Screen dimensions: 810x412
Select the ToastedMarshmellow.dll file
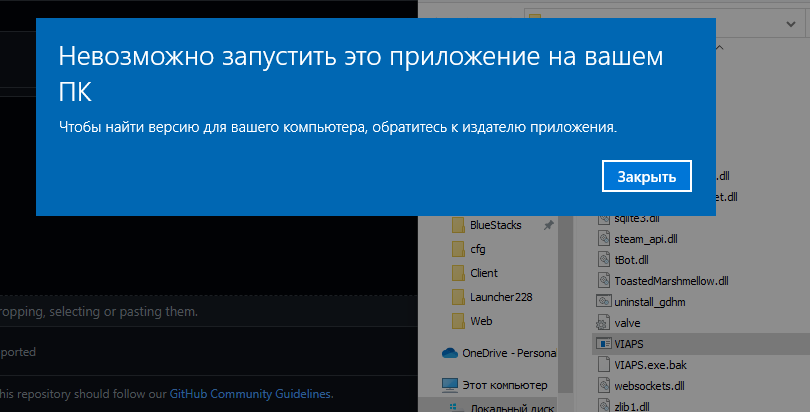pyautogui.click(x=671, y=281)
